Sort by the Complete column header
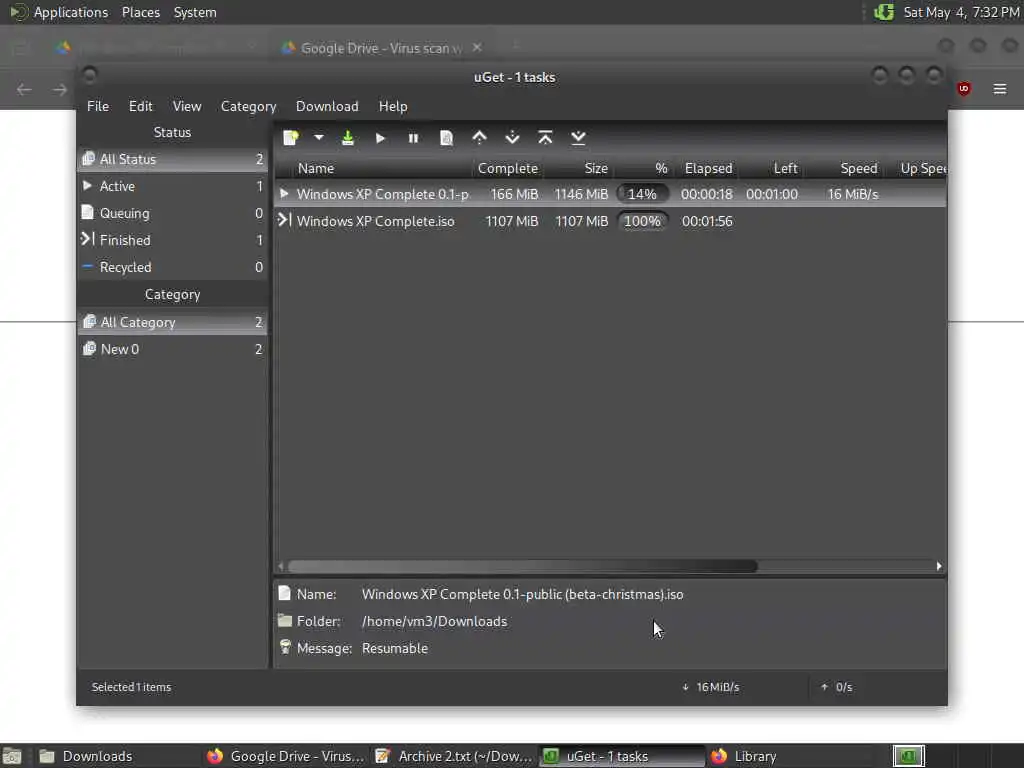The image size is (1024, 768). click(507, 168)
